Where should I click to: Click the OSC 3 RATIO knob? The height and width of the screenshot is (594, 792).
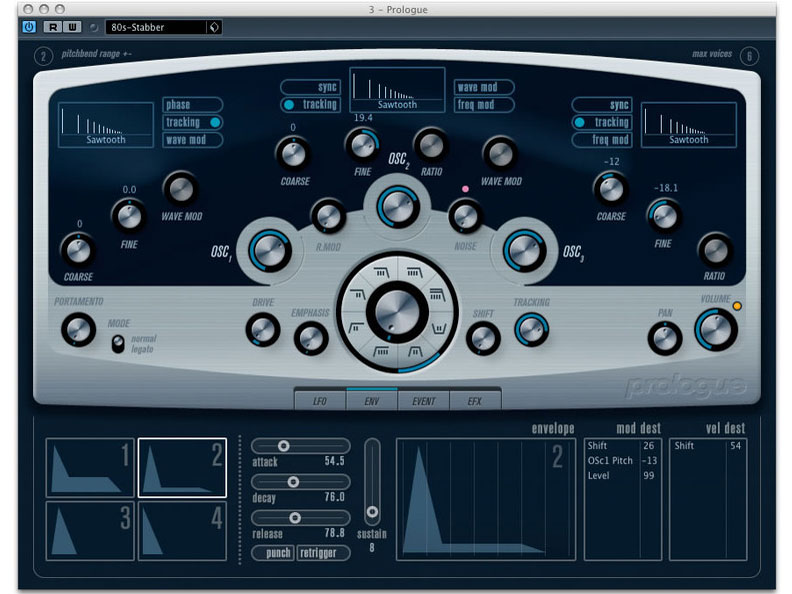pos(715,251)
